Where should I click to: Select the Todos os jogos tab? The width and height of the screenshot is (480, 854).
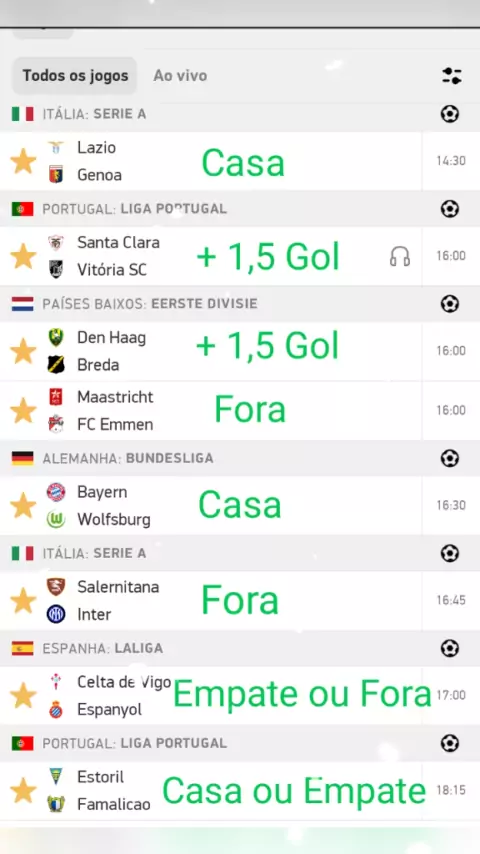coord(75,76)
